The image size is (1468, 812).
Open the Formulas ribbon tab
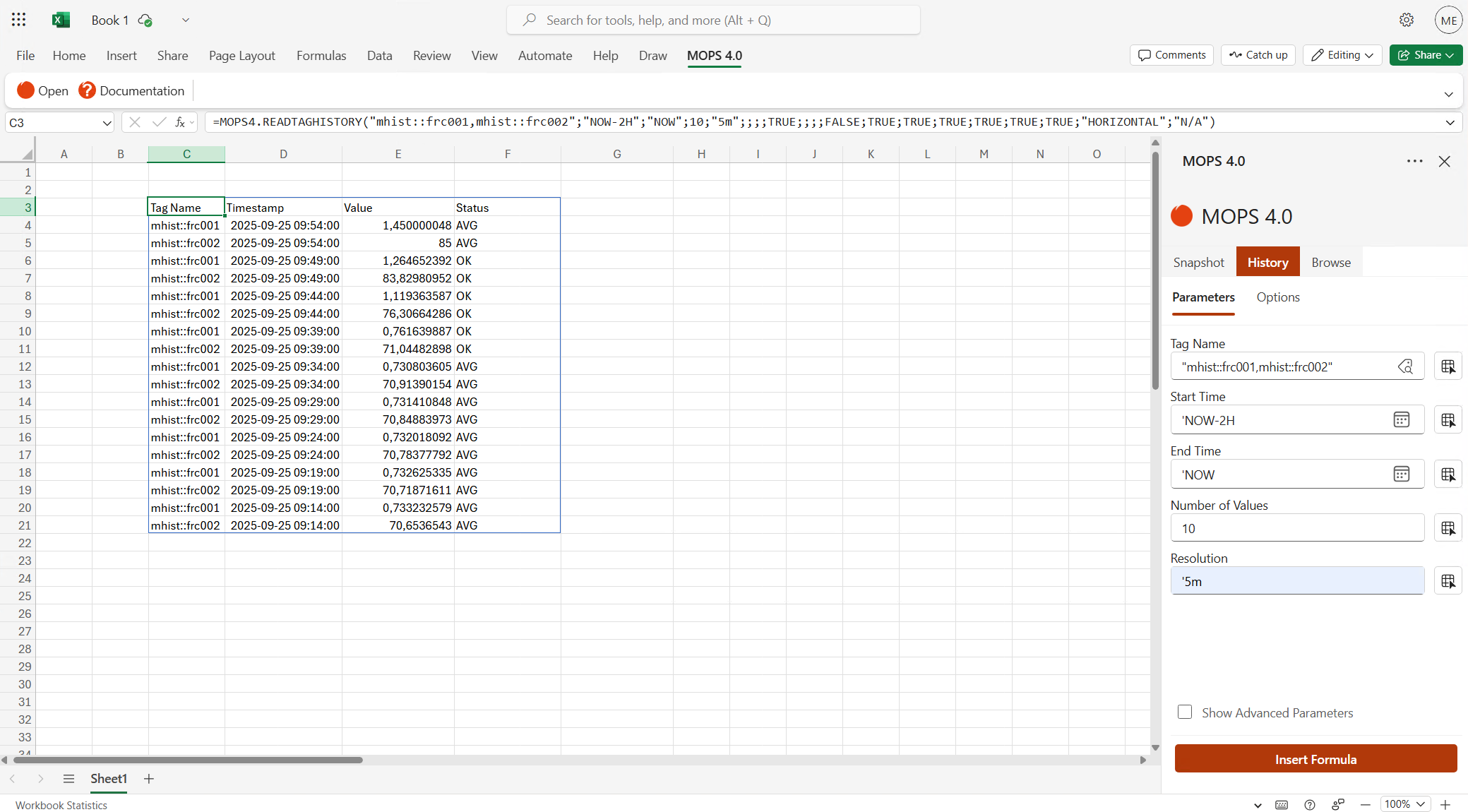(321, 55)
